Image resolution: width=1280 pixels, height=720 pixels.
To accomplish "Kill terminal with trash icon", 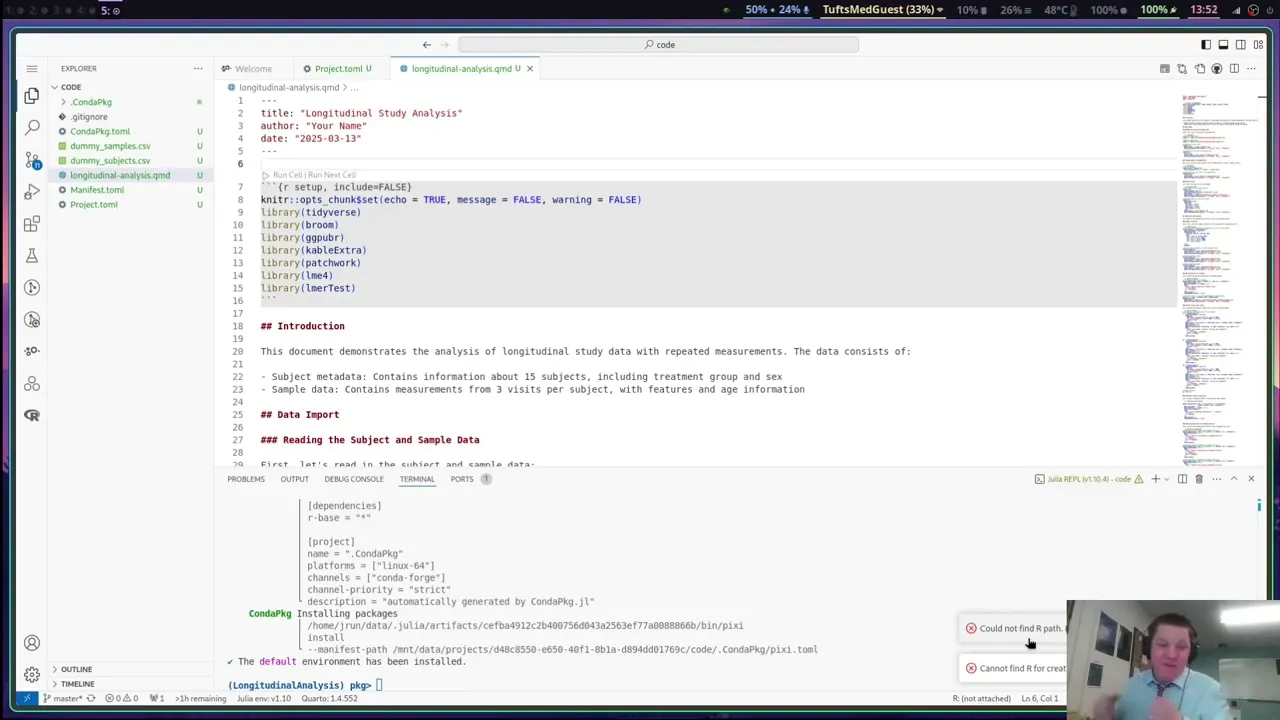I will pyautogui.click(x=1199, y=479).
